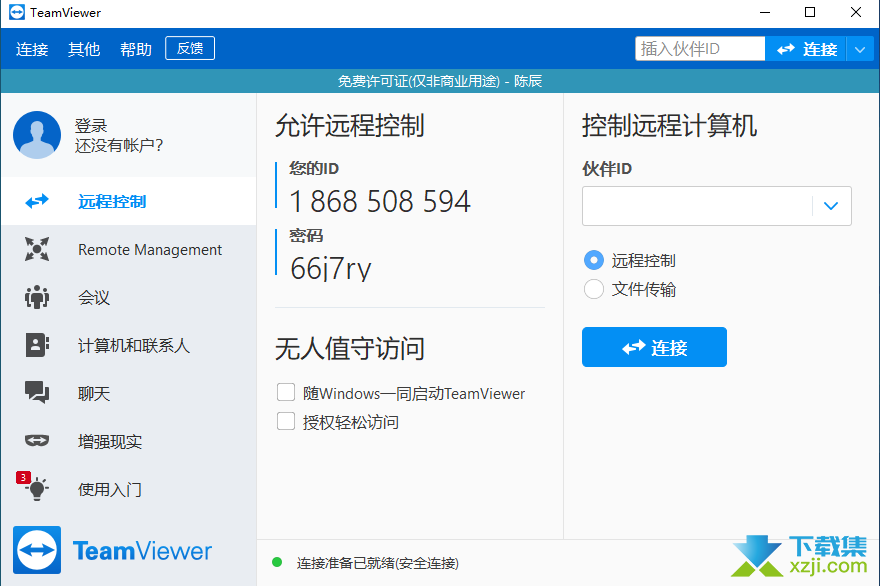Click the meeting people icon

pos(37,297)
